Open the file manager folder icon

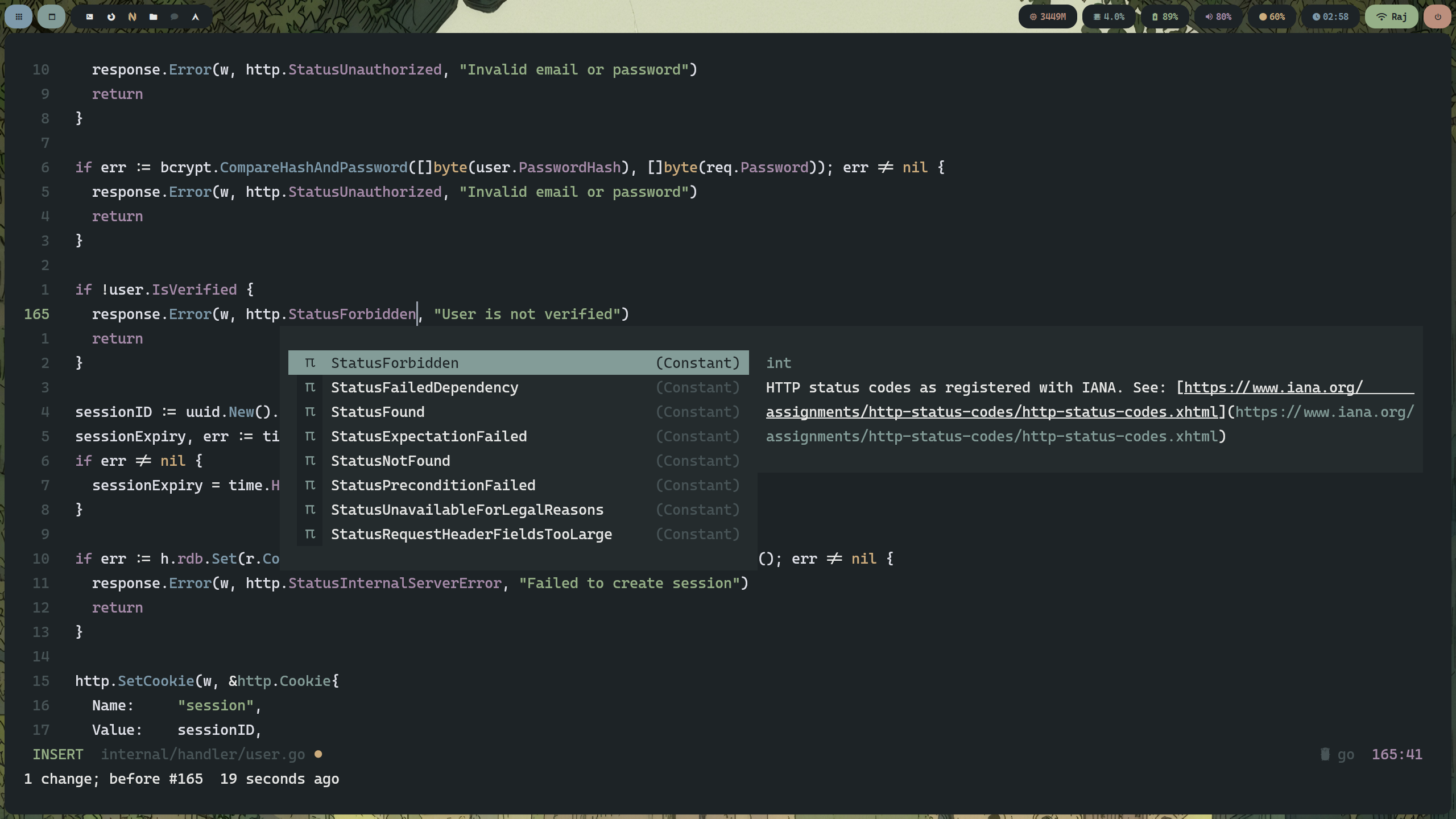click(x=154, y=17)
